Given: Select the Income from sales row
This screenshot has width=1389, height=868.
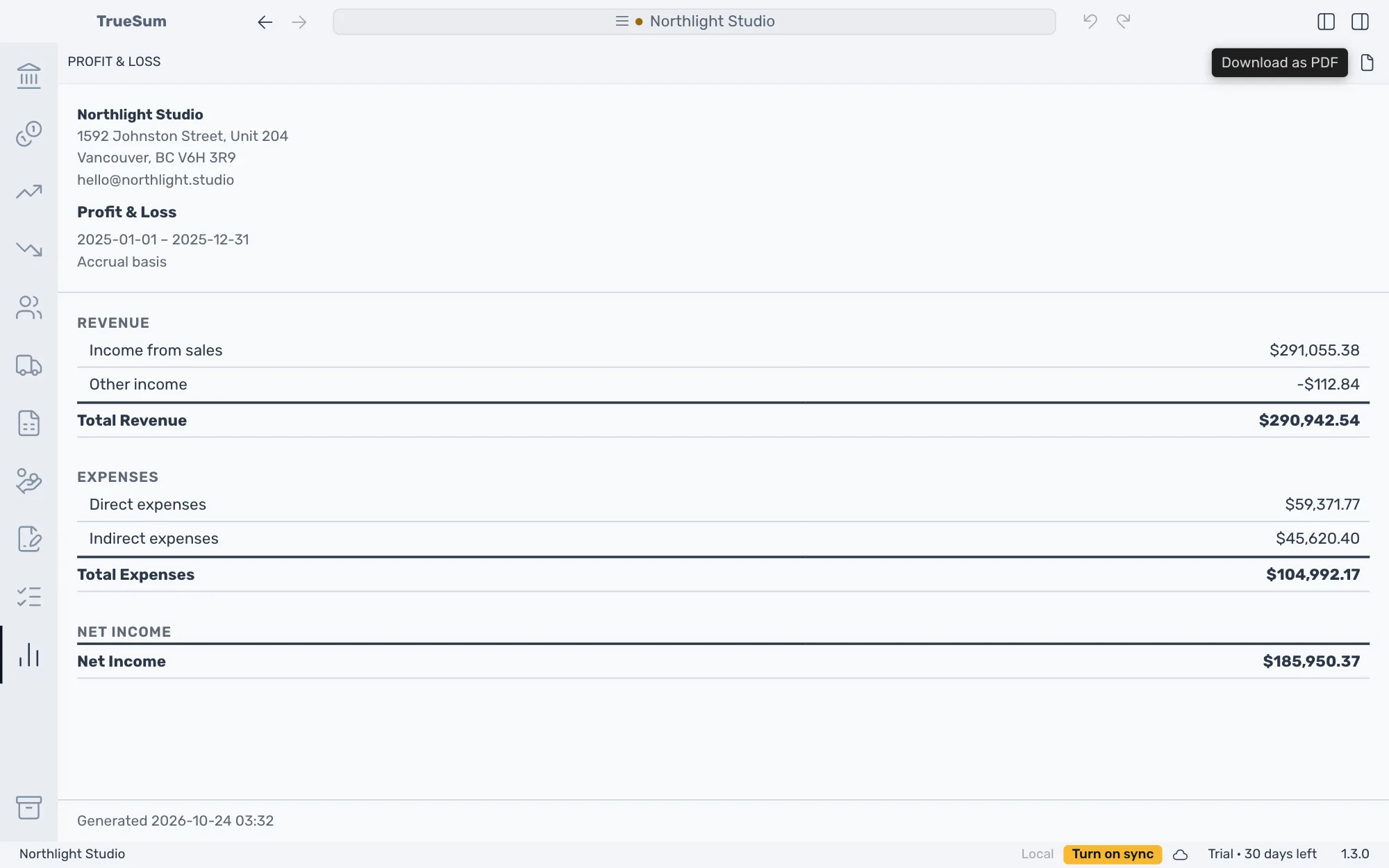Looking at the screenshot, I should coord(723,350).
